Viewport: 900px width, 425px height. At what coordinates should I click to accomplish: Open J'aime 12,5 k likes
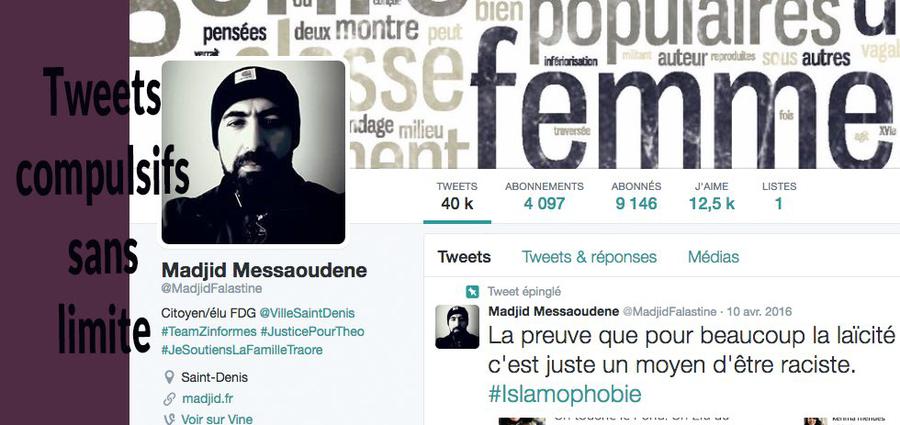(712, 196)
